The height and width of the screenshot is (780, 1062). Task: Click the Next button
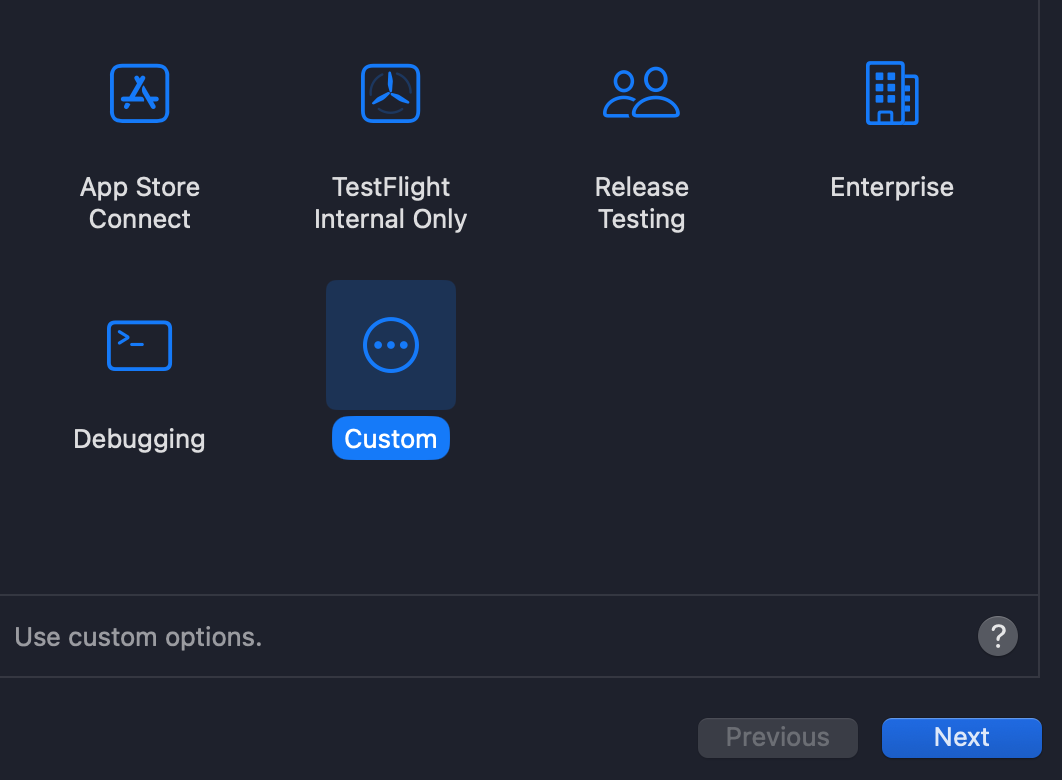coord(962,737)
